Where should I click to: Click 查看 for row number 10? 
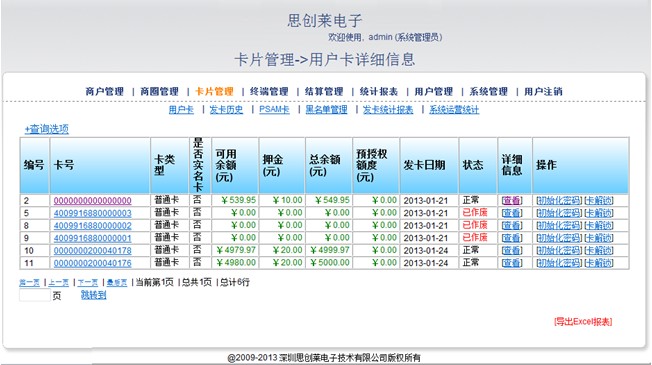click(x=511, y=251)
